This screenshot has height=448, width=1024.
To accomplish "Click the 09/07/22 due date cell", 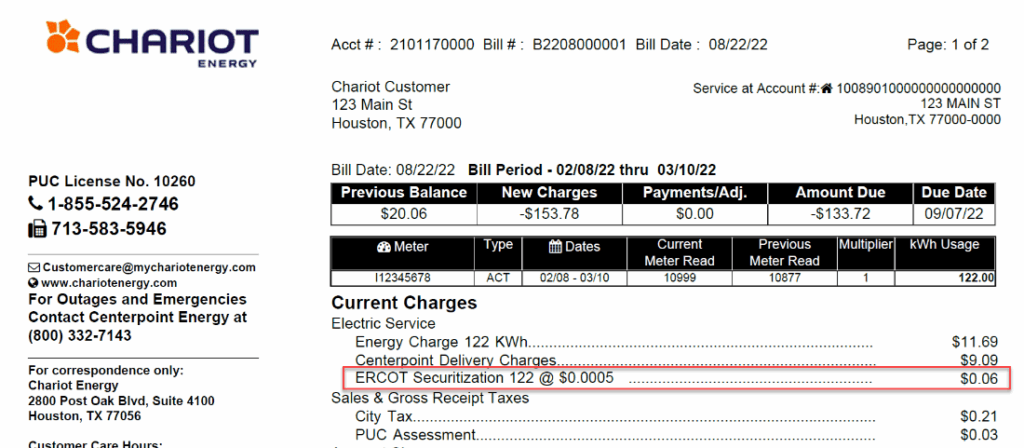I will [954, 214].
